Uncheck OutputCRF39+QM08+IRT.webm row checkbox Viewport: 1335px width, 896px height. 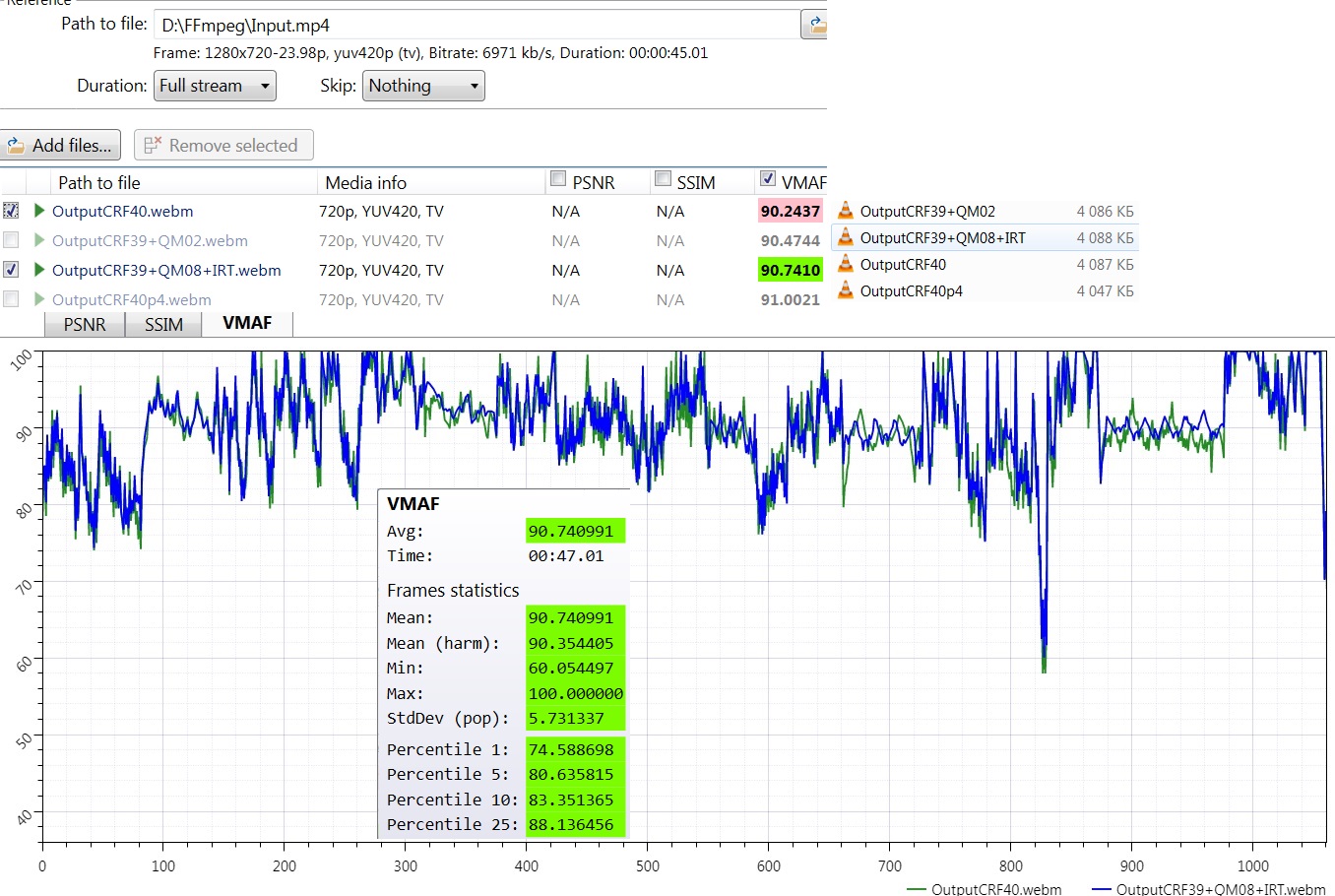11,270
